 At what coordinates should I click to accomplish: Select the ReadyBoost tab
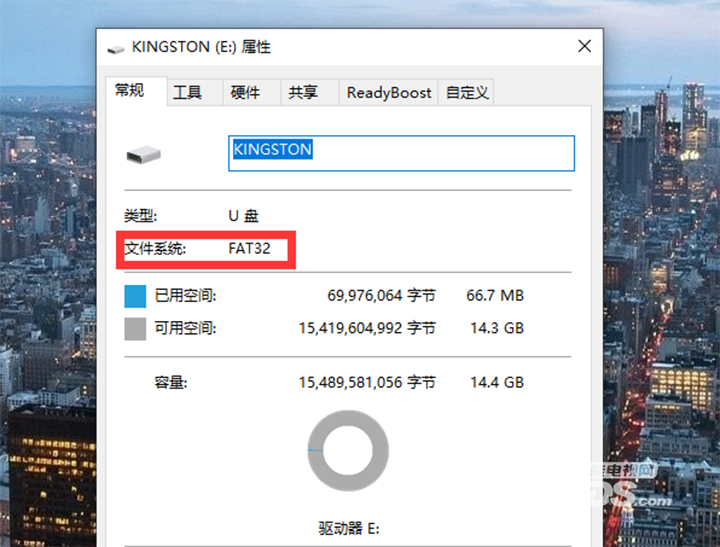tap(389, 93)
